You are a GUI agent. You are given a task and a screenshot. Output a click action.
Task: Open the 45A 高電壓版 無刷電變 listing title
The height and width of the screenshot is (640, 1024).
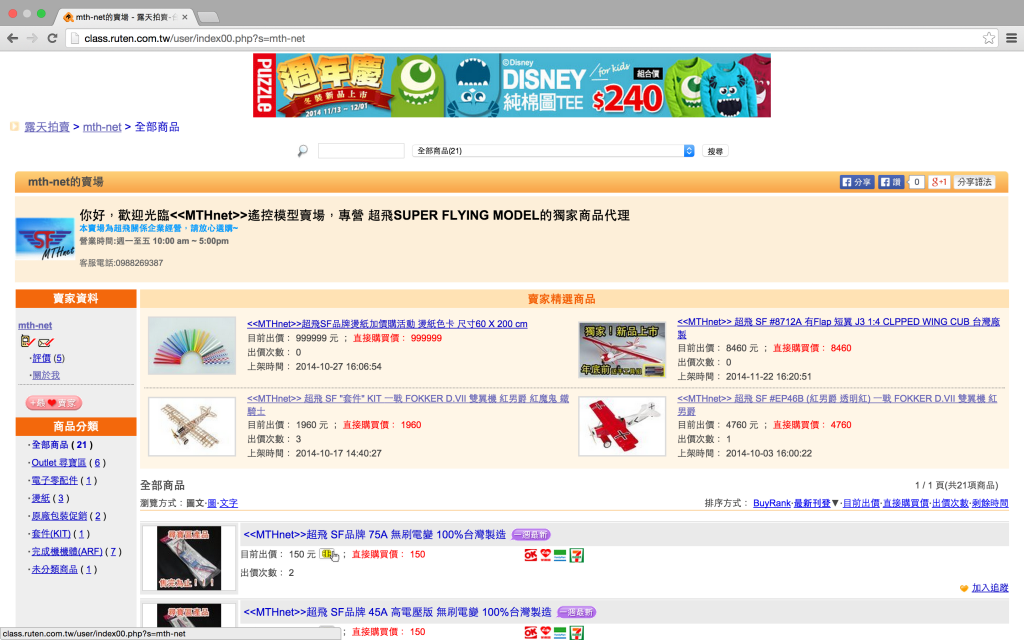coord(397,613)
